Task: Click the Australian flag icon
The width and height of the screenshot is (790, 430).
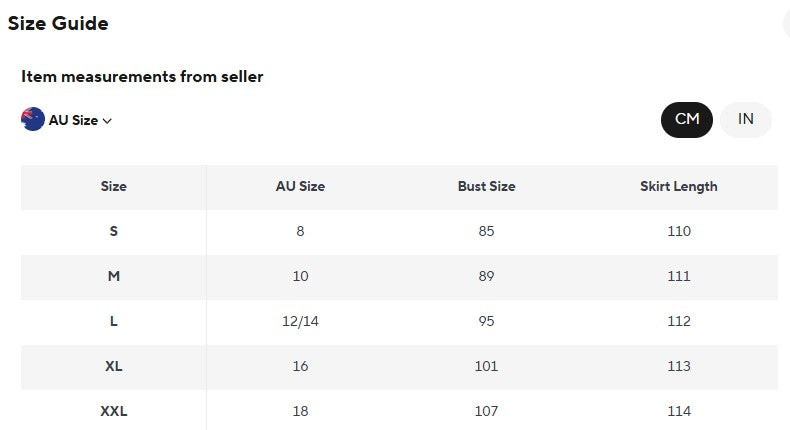Action: click(33, 119)
